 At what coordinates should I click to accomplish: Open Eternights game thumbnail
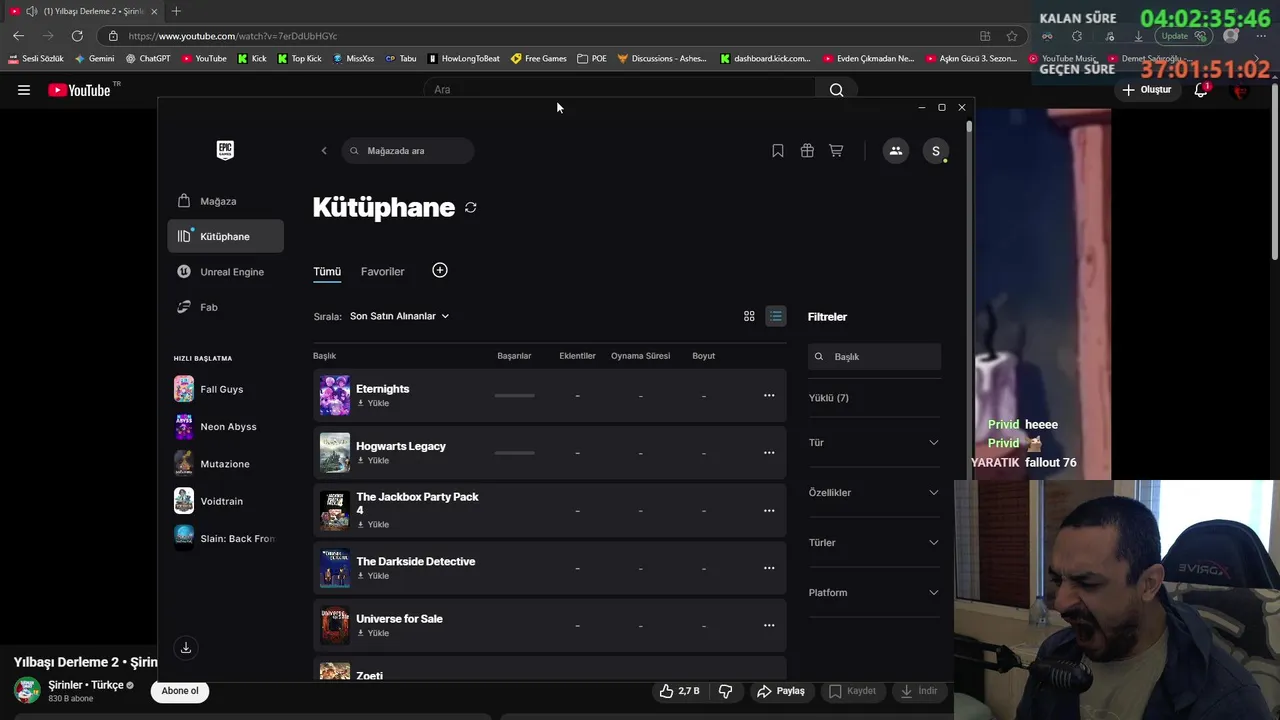[335, 395]
